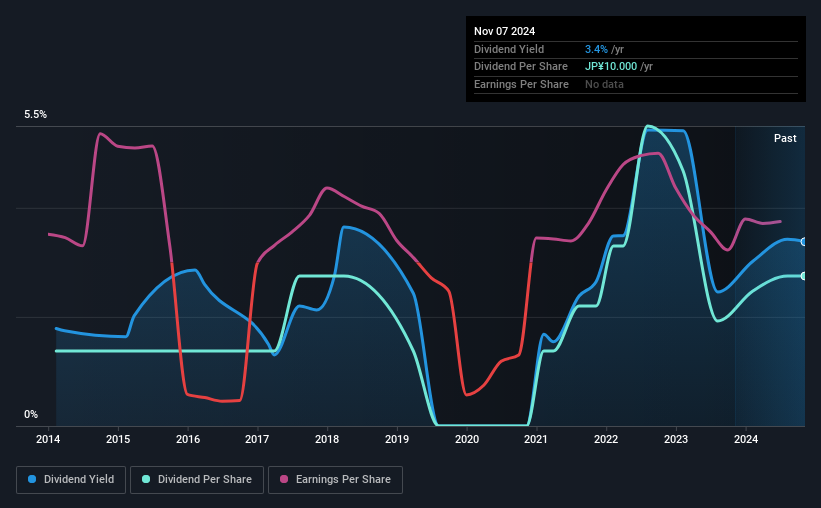Click the 2019 x-axis label
821x508 pixels.
point(397,439)
